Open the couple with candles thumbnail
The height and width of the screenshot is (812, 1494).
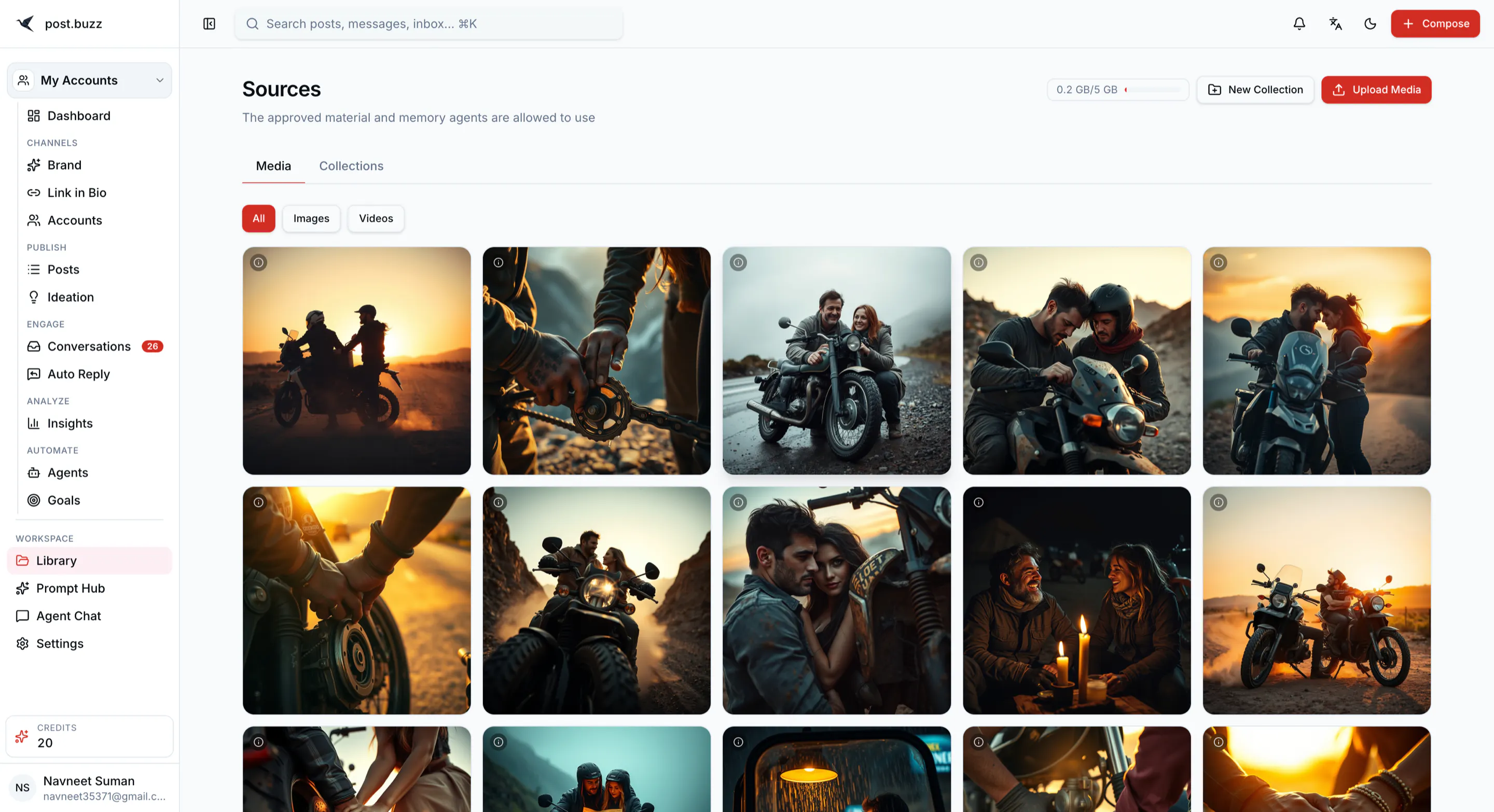click(1076, 600)
